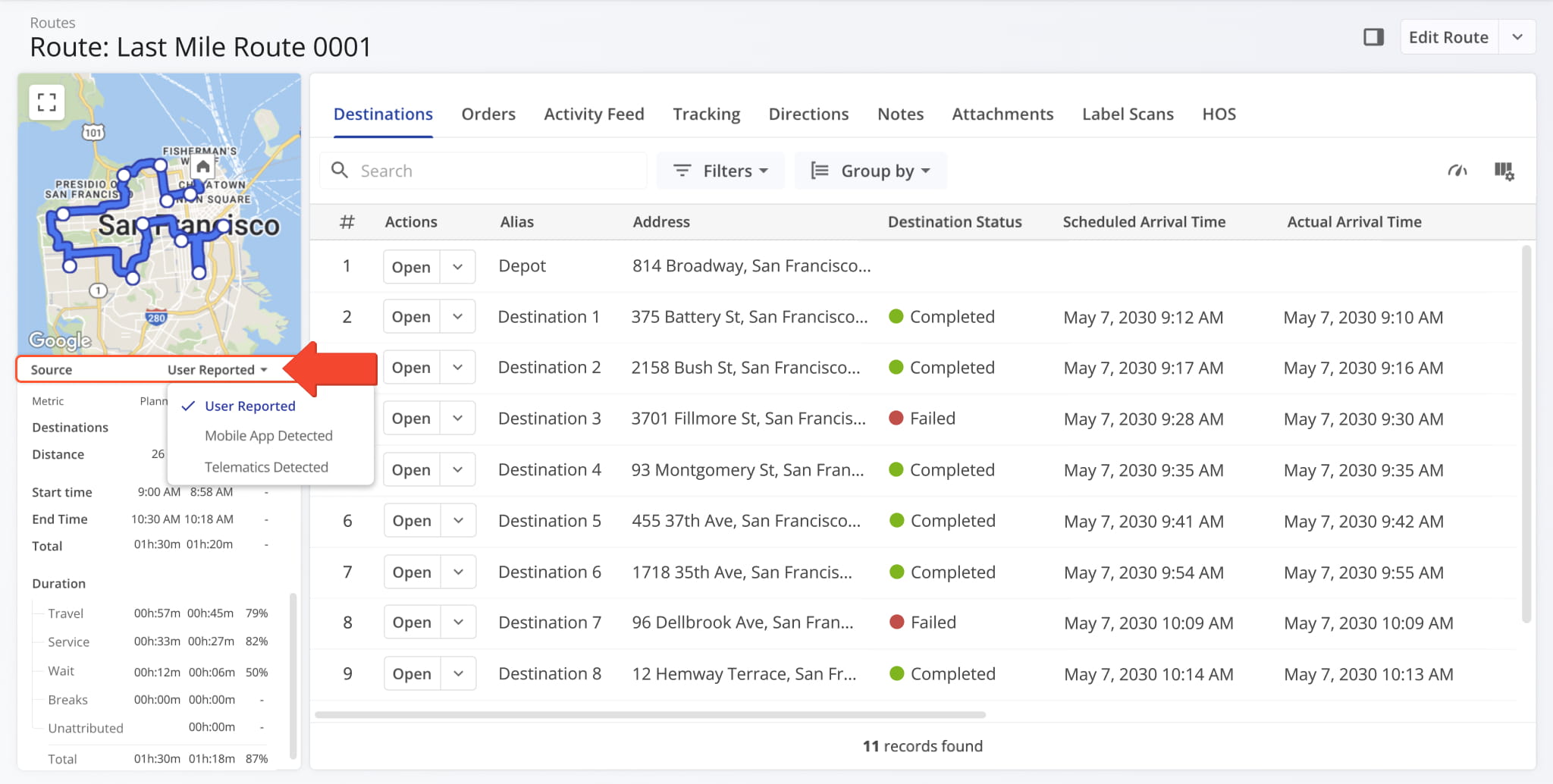Open the Source User Reported dropdown

218,370
